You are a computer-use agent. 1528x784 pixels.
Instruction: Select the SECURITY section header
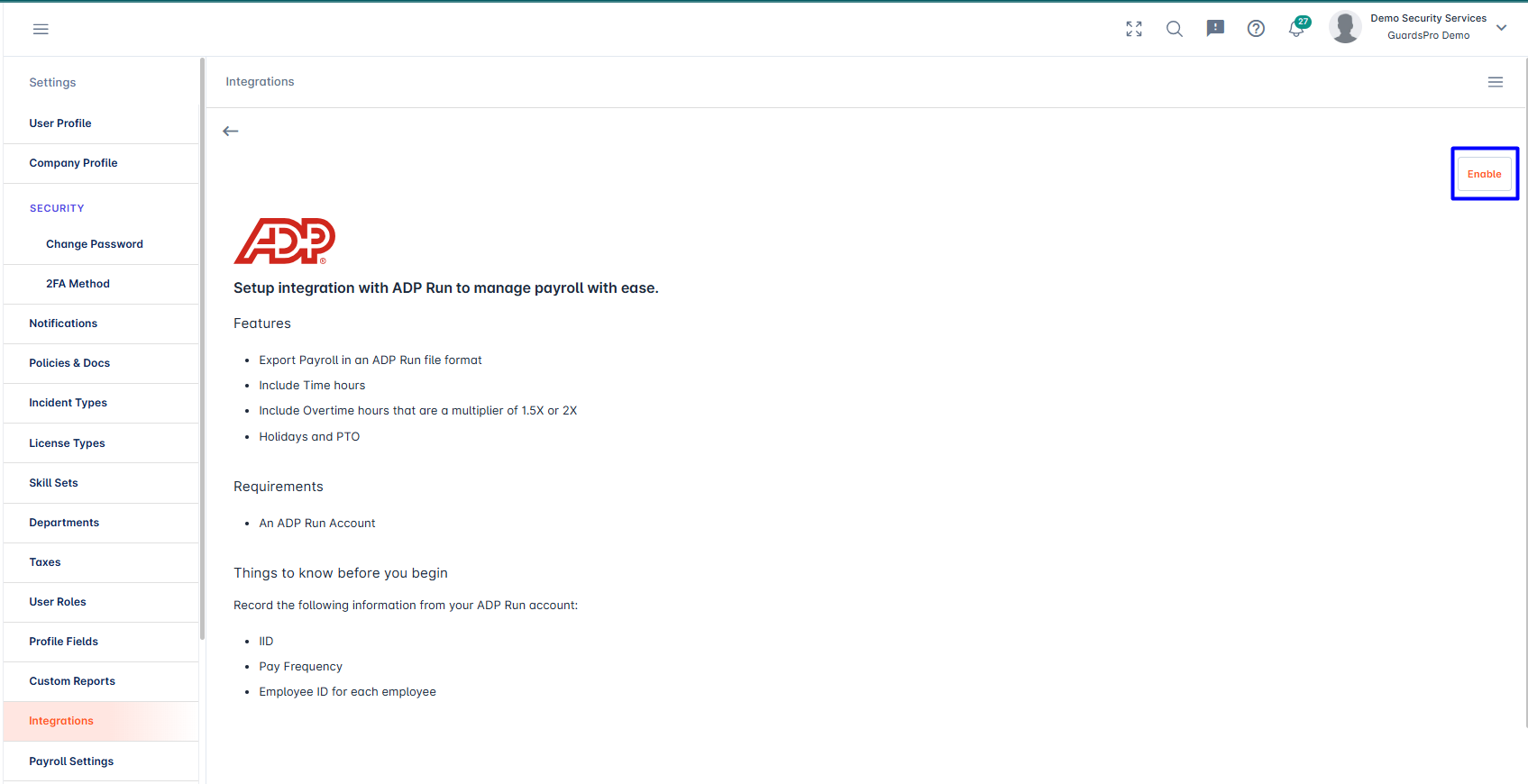click(57, 208)
